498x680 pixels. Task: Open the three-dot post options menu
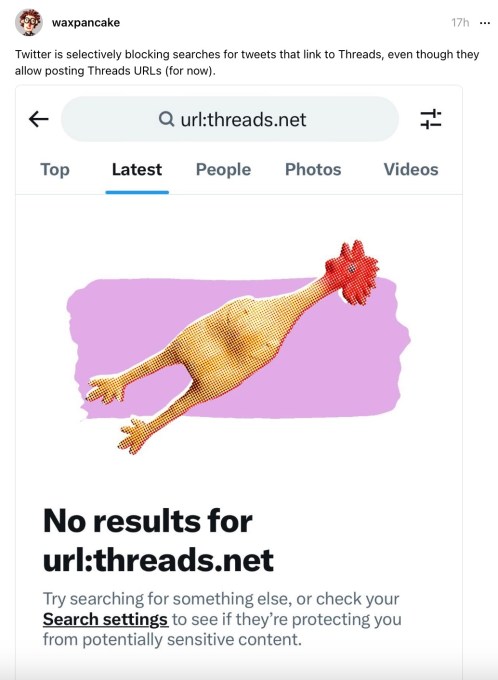click(x=485, y=23)
